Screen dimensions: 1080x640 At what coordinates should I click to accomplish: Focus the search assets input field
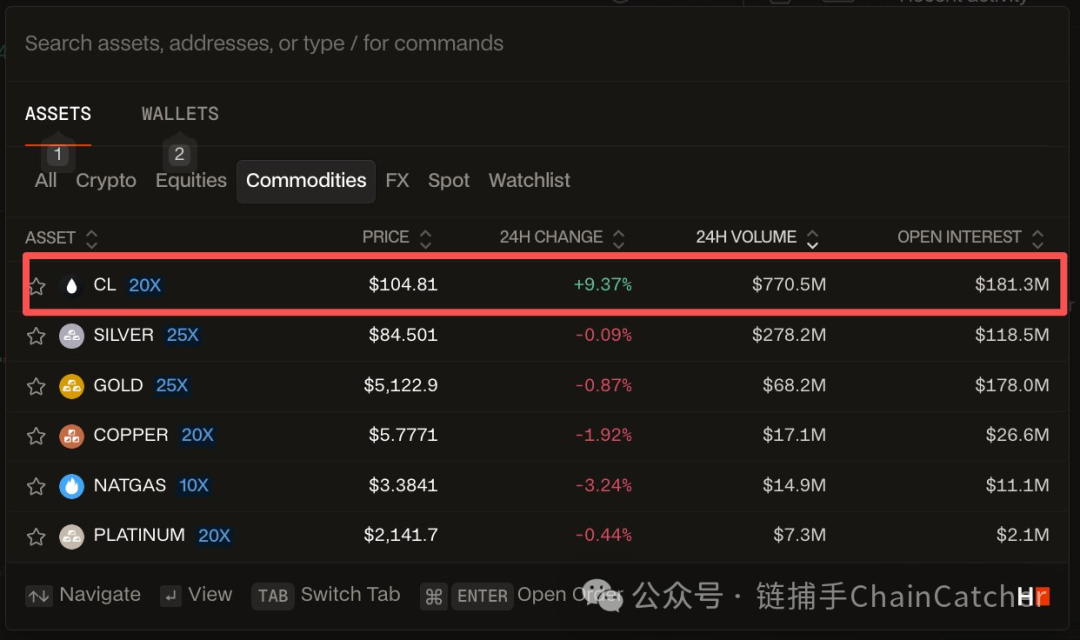pos(537,43)
